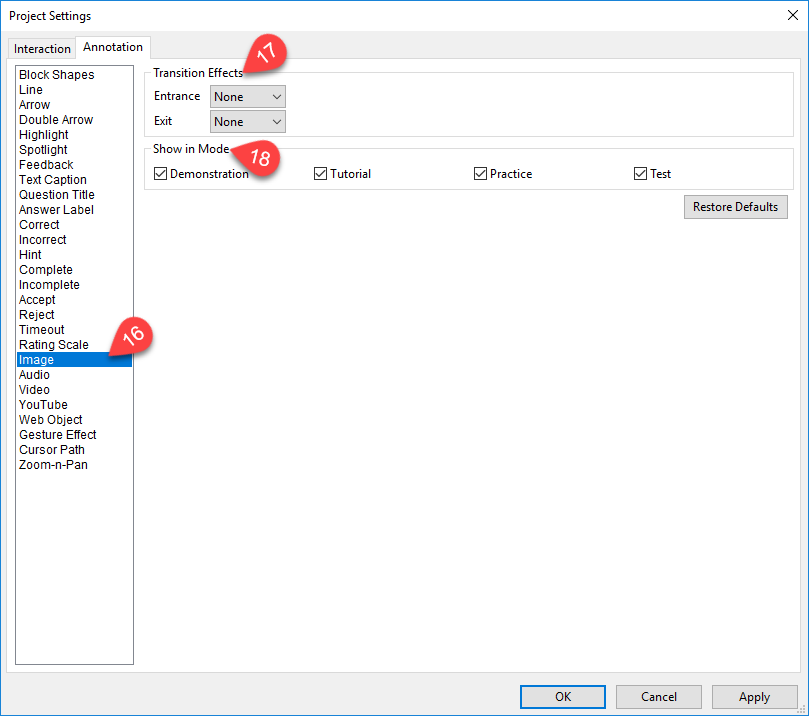Click the Restore Defaults button

(735, 207)
